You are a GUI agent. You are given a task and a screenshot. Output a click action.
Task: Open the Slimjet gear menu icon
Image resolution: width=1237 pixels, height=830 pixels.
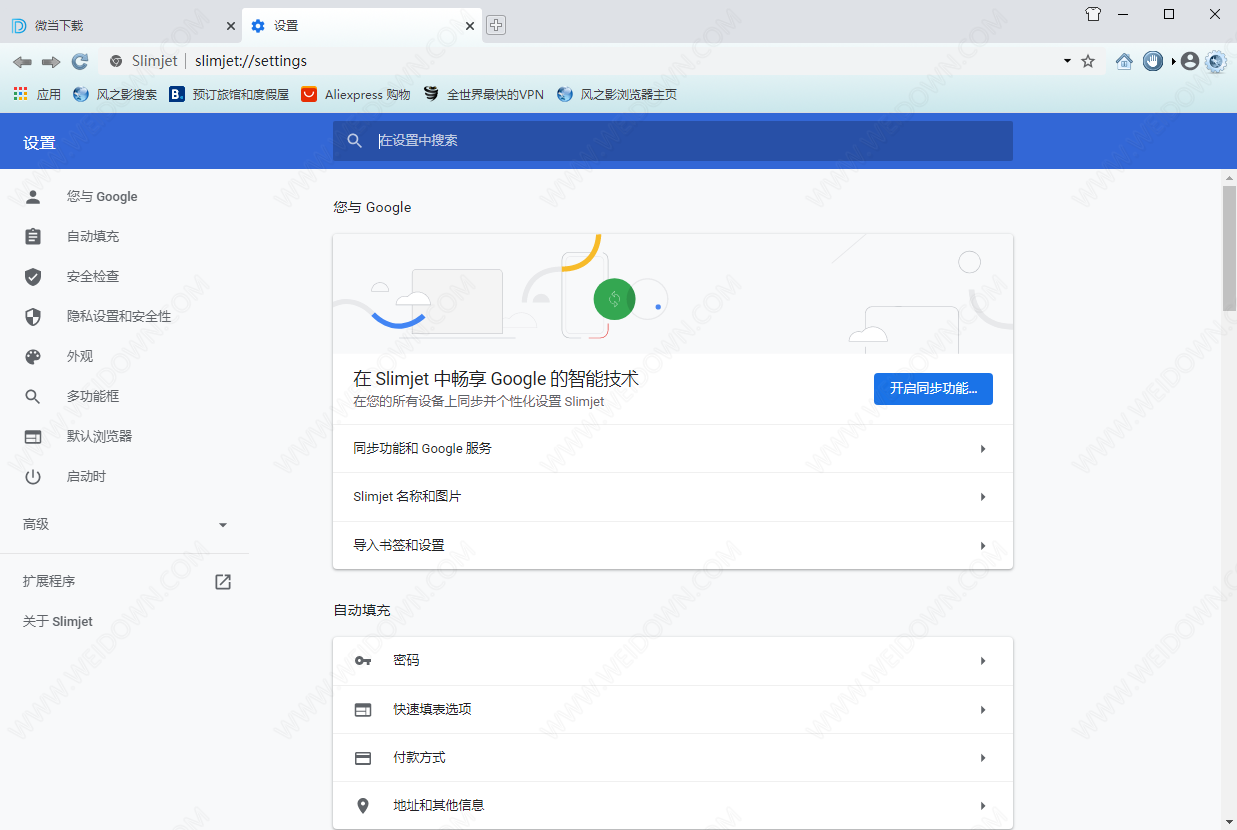(1216, 61)
